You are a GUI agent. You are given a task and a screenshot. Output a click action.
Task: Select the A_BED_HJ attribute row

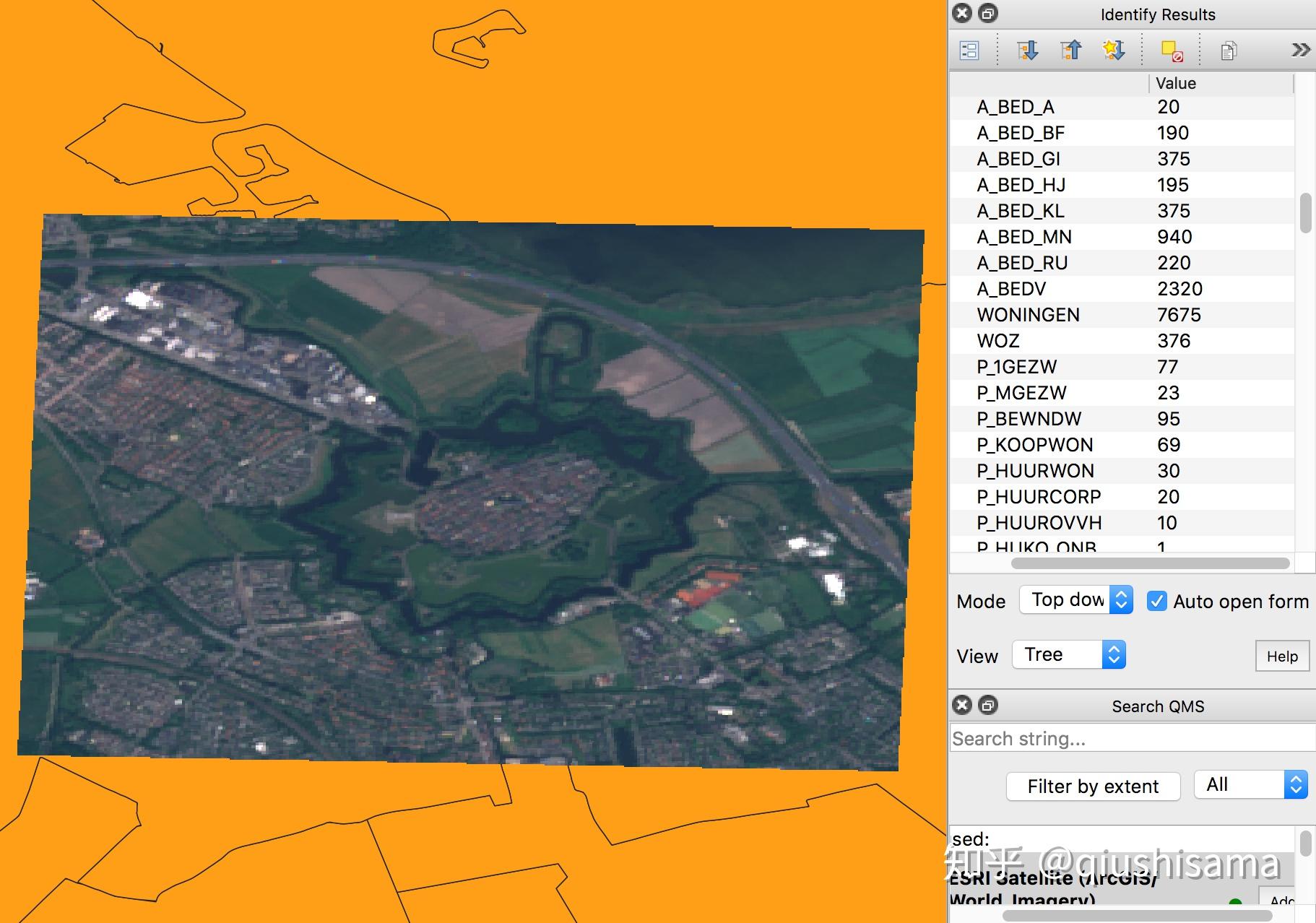[x=1122, y=185]
